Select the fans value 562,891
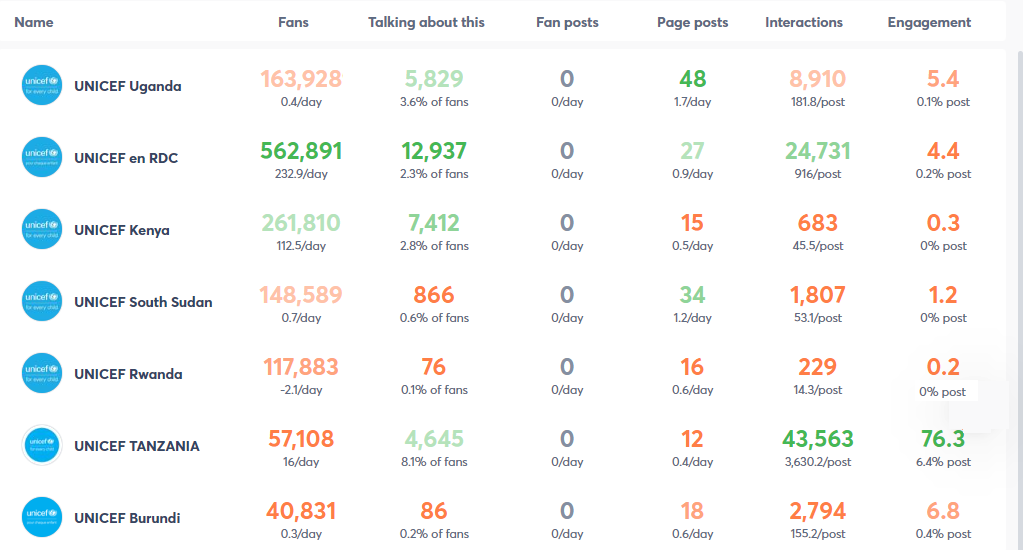This screenshot has height=550, width=1023. point(301,151)
